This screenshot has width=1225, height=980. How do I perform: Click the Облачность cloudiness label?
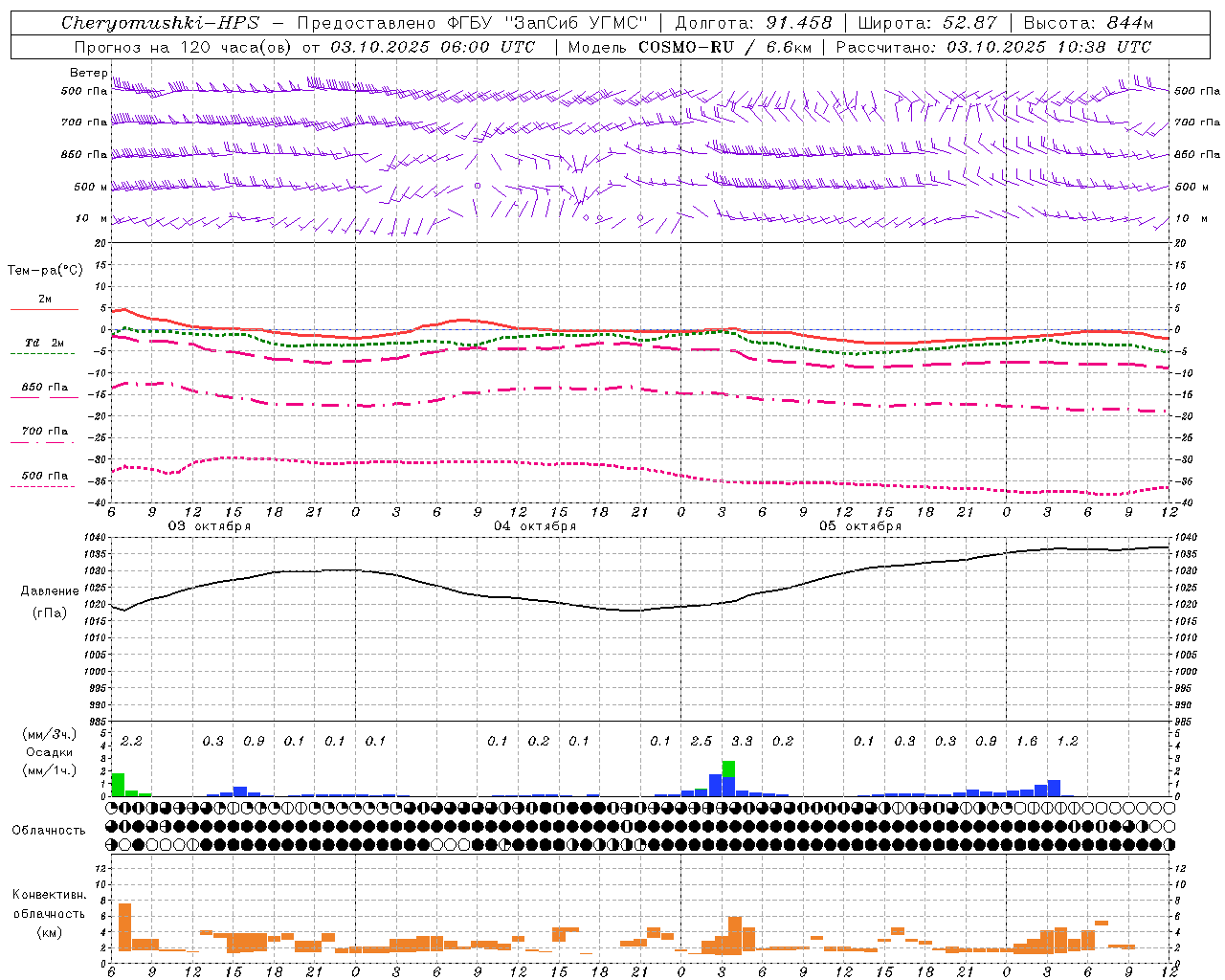(x=49, y=831)
